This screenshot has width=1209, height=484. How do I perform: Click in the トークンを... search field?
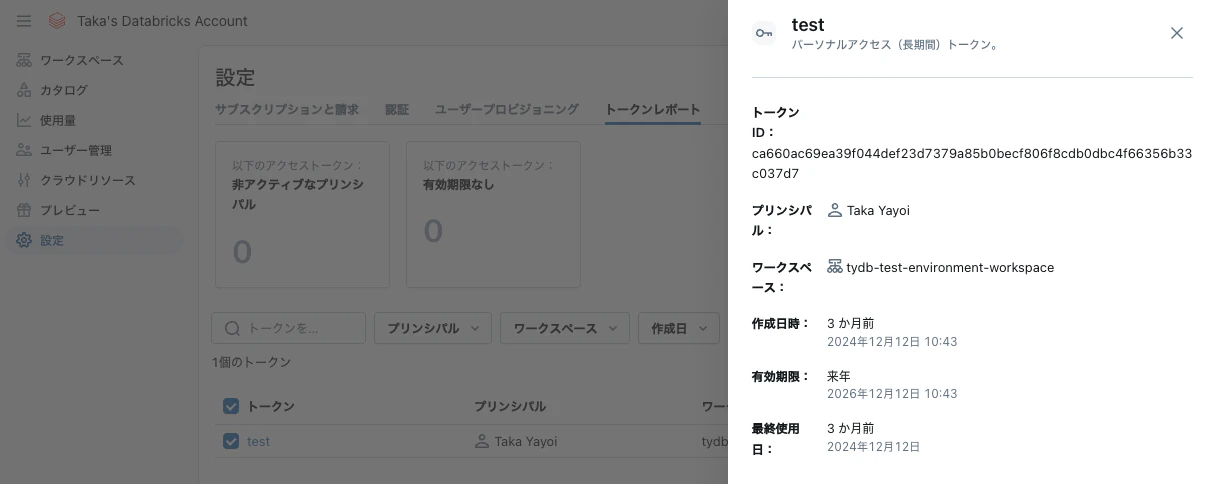point(288,328)
